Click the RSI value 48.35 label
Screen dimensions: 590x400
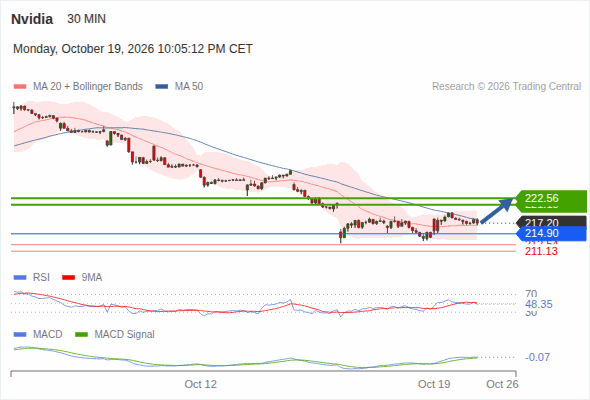[539, 304]
